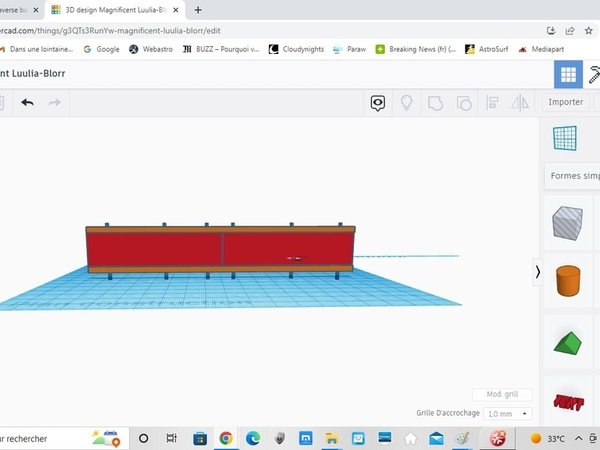The image size is (600, 450).
Task: Collapse the shapes panel with the chevron
Action: click(538, 271)
